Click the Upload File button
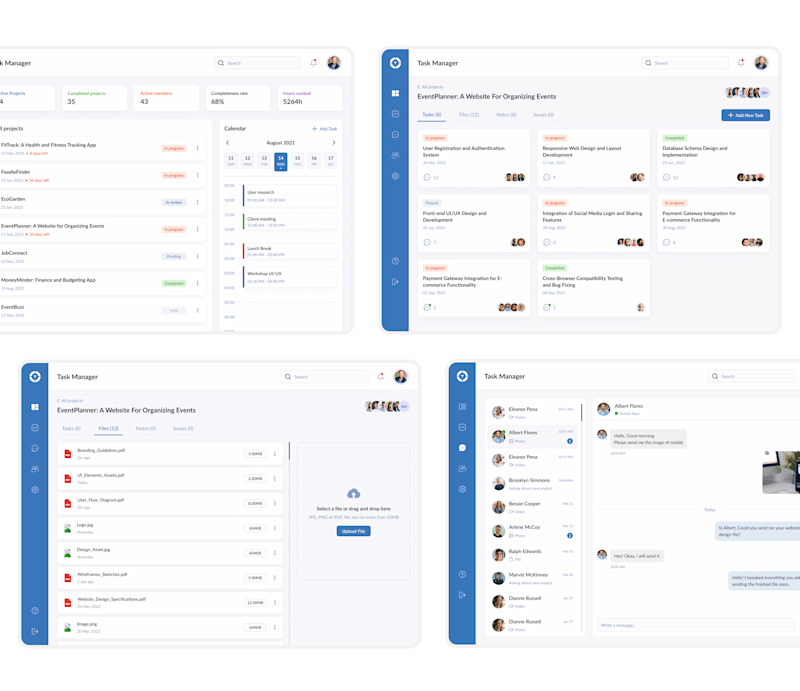800x691 pixels. tap(354, 531)
